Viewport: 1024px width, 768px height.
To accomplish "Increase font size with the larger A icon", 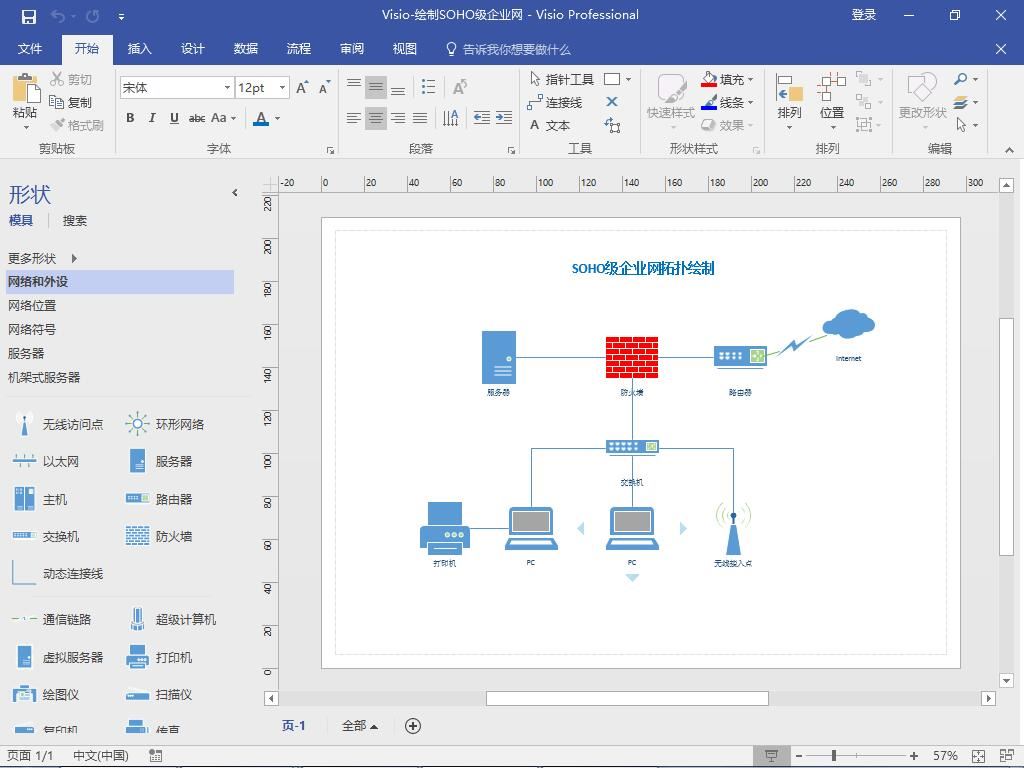I will coord(302,88).
